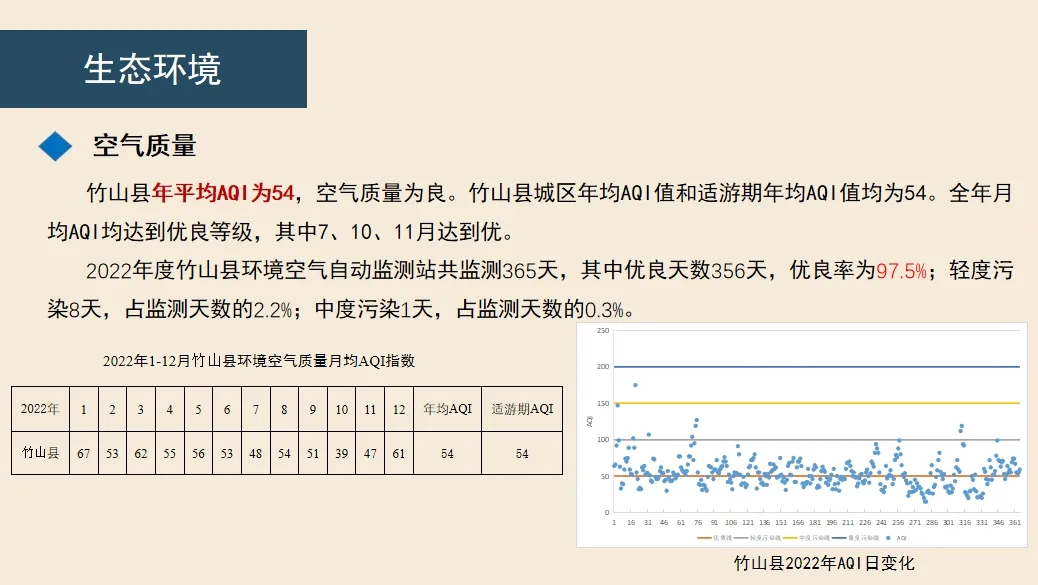The width and height of the screenshot is (1038, 585).
Task: Click chart caption 竹山县2022年AQI日变化
Action: [824, 563]
